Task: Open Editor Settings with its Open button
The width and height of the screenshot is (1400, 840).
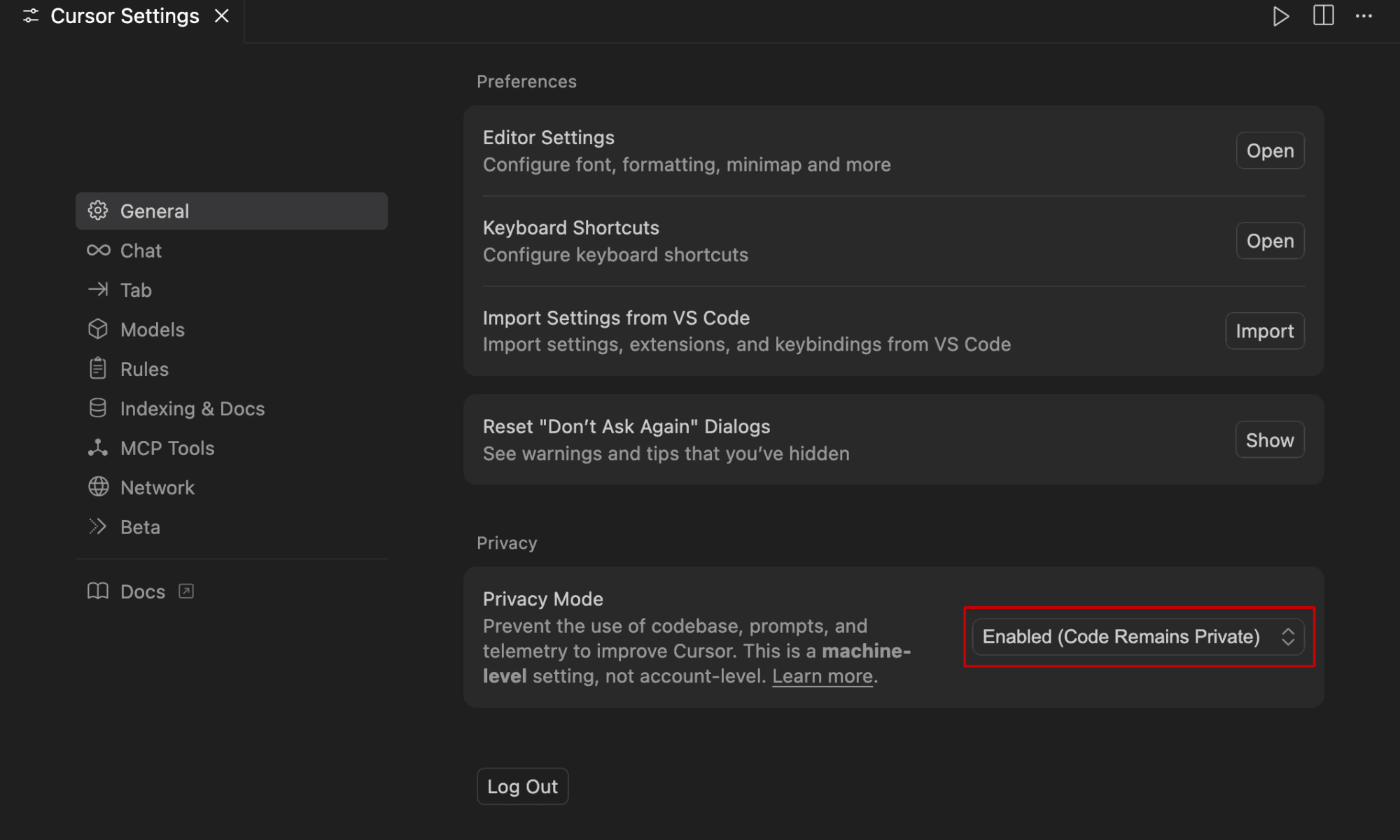Action: pos(1270,150)
